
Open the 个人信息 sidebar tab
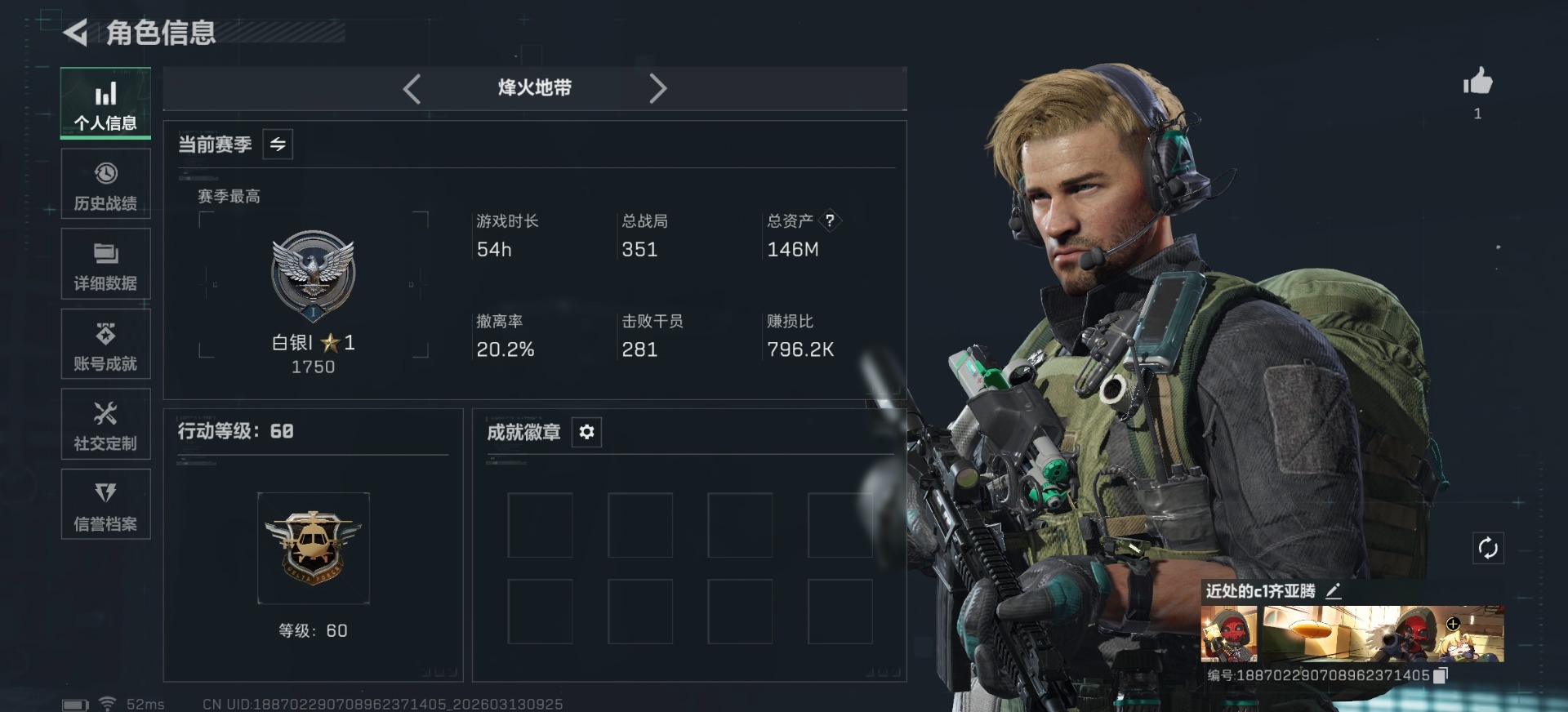point(105,103)
